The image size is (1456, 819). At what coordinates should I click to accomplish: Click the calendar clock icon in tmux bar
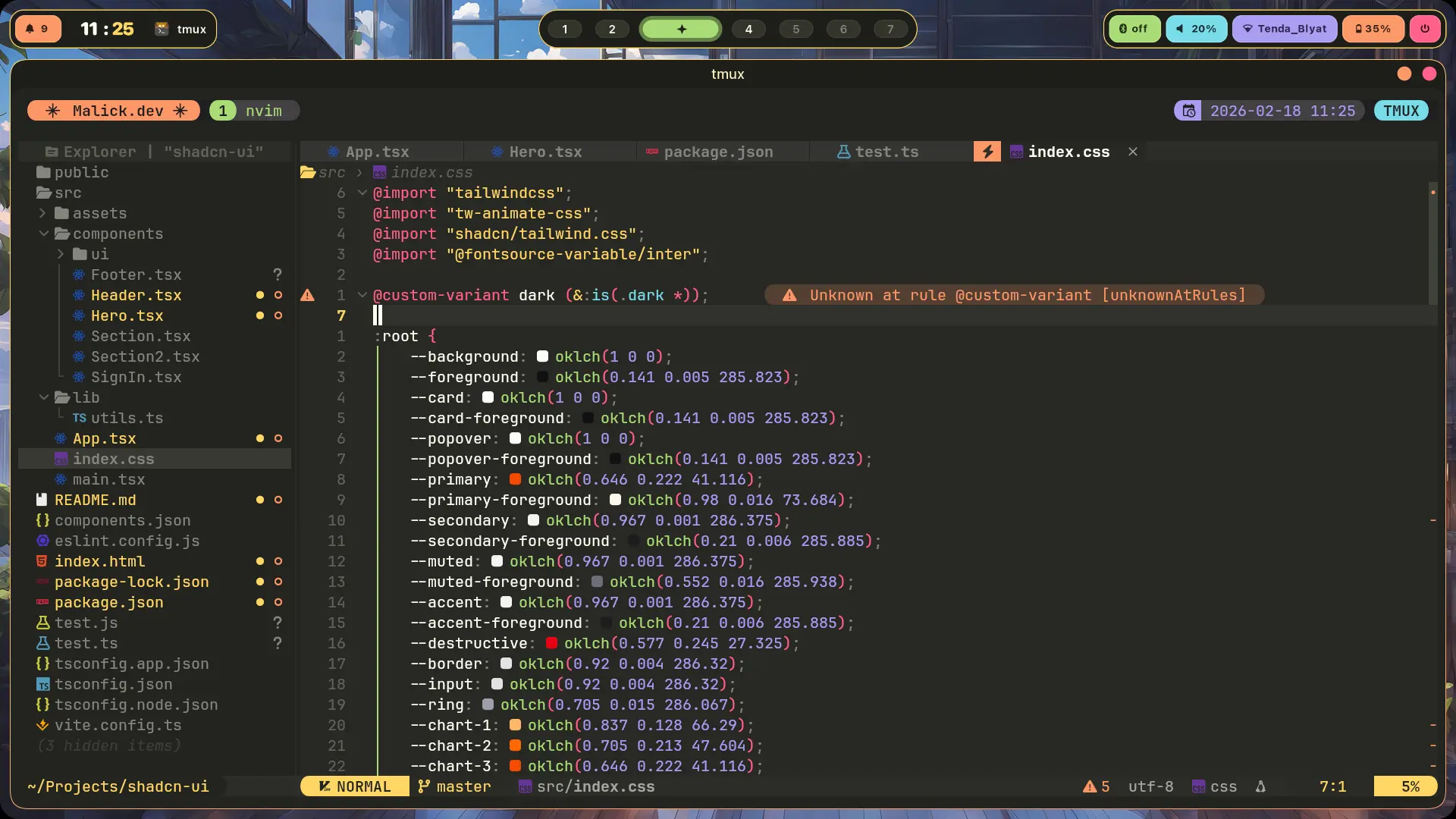tap(1188, 111)
